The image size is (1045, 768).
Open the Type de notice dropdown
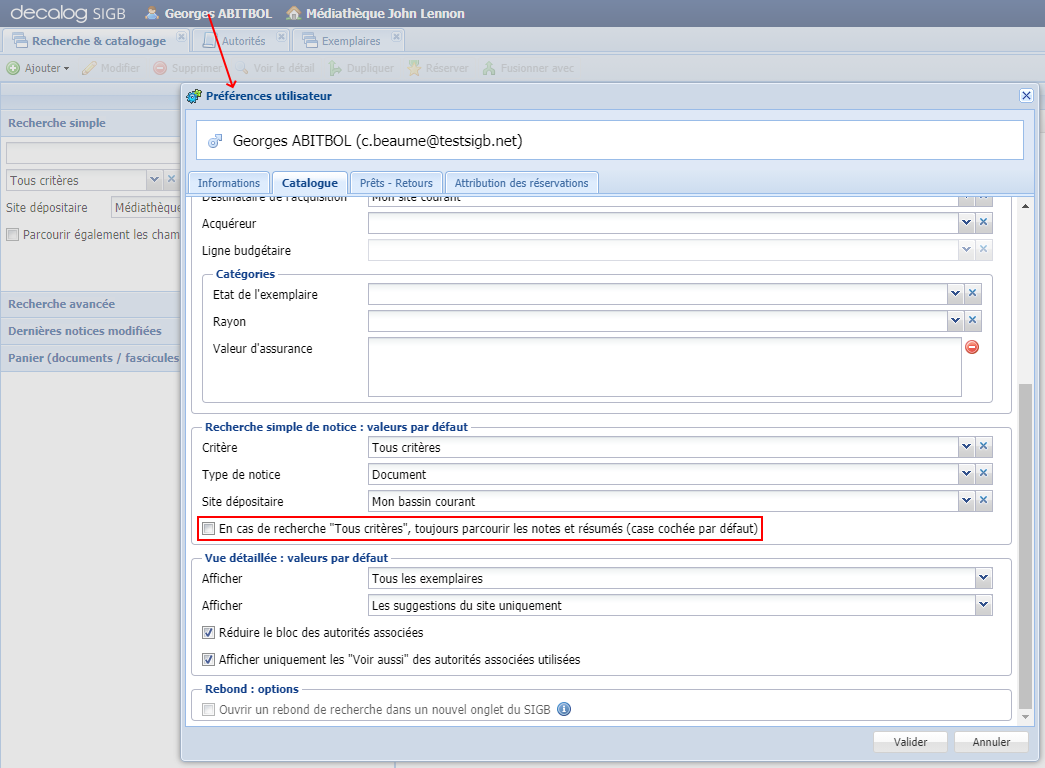click(965, 474)
